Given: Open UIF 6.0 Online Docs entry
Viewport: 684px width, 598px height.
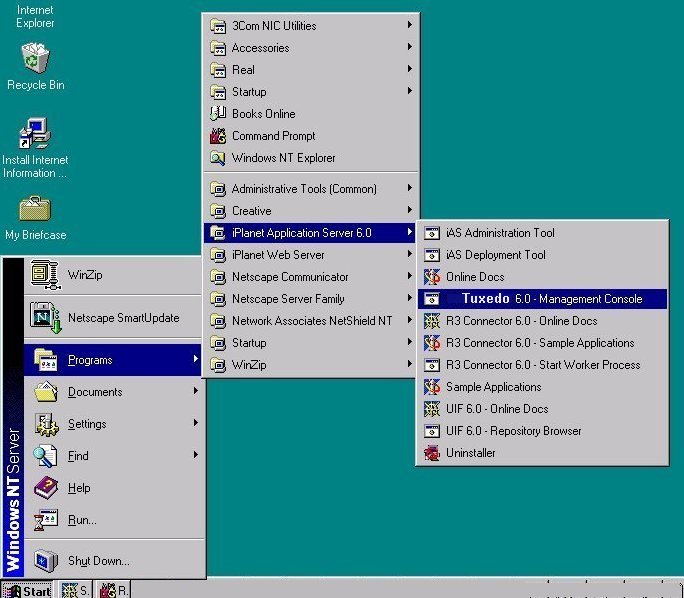Looking at the screenshot, I should tap(542, 409).
